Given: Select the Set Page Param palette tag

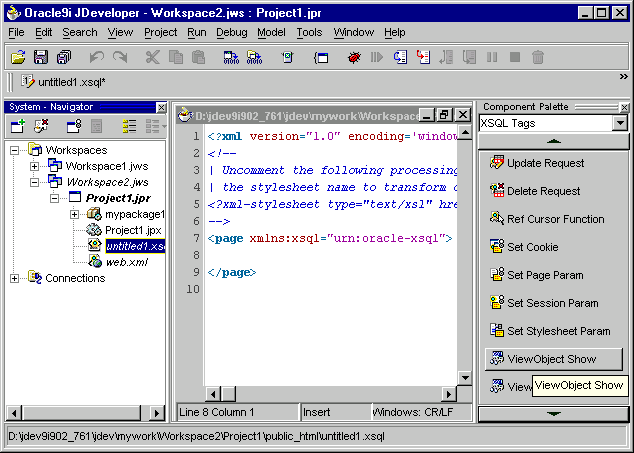Looking at the screenshot, I should [537, 275].
